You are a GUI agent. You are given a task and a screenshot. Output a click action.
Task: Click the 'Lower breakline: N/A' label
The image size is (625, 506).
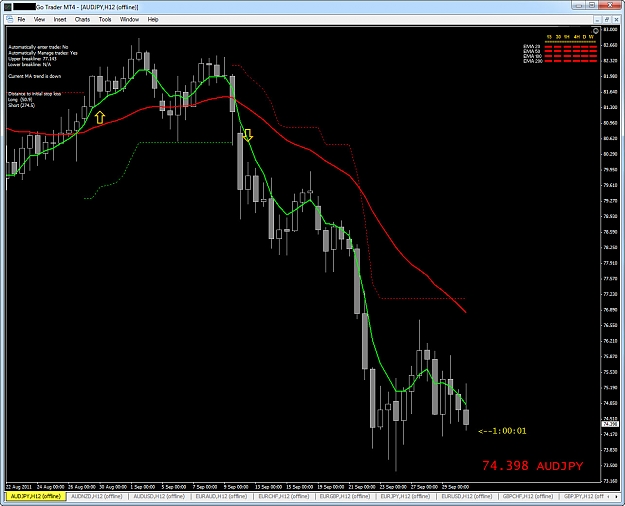pos(29,64)
